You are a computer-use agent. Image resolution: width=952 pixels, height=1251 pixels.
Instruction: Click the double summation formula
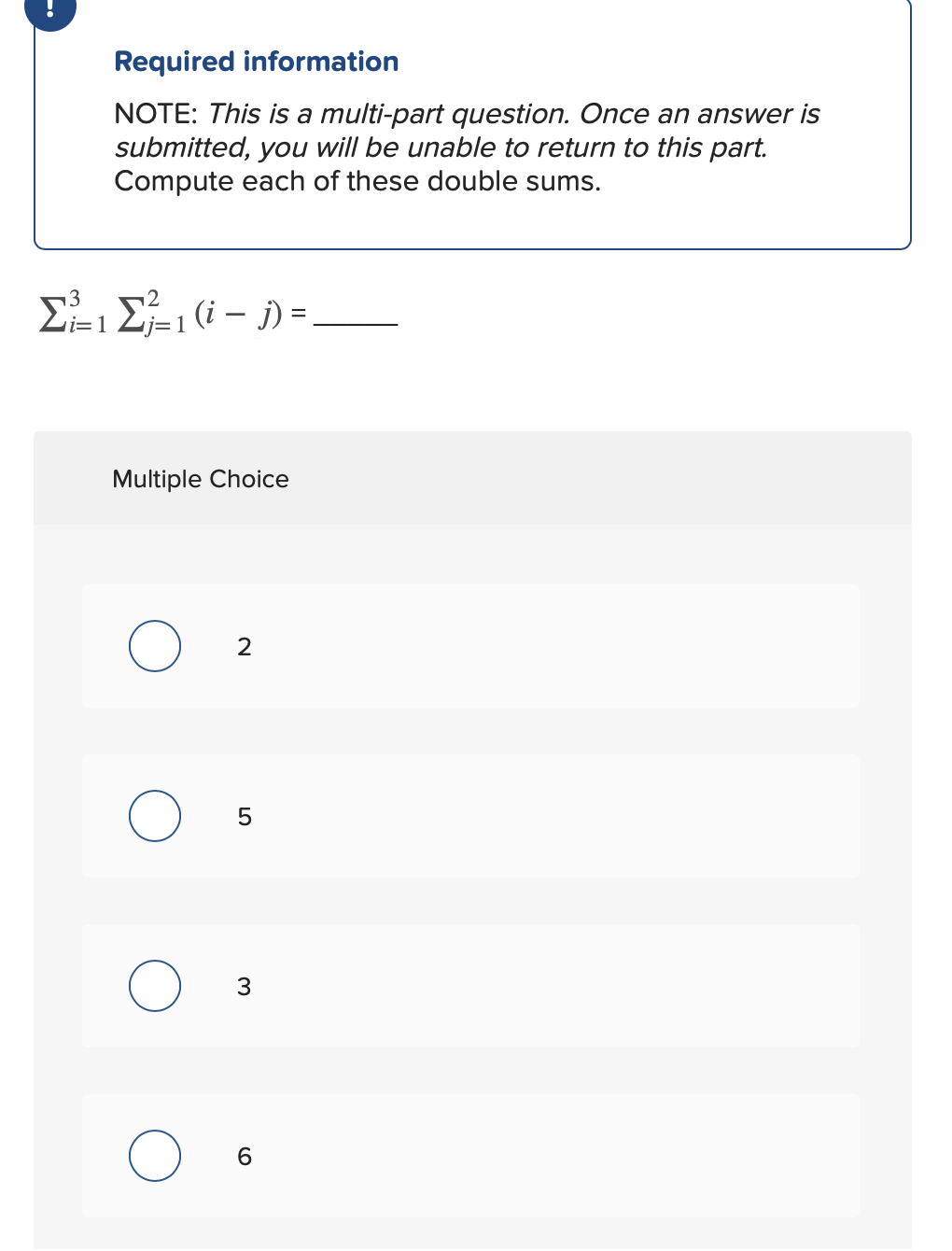point(168,313)
